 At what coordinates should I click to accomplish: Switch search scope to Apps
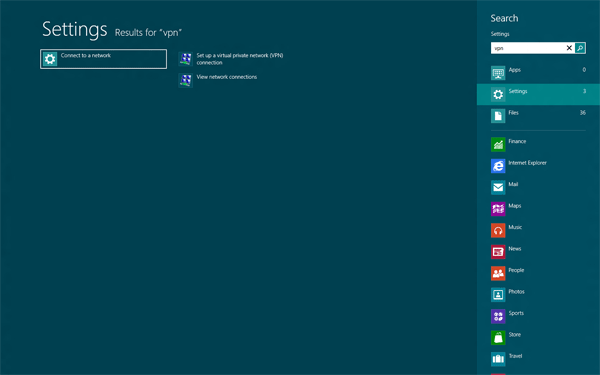pos(538,73)
